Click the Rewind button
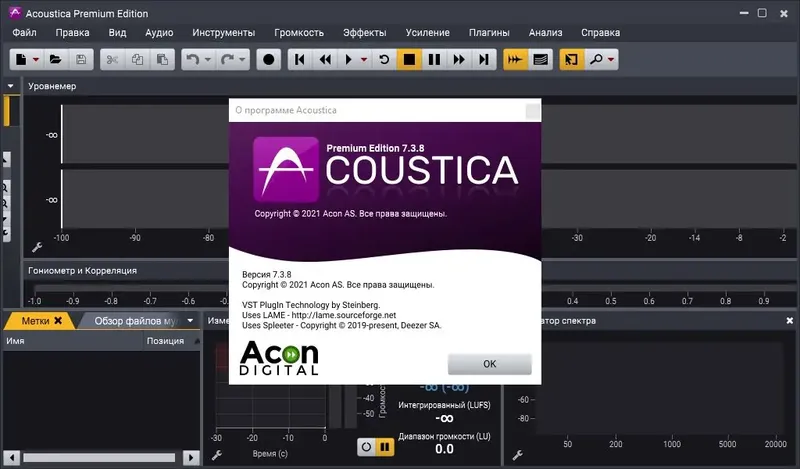 (x=325, y=60)
